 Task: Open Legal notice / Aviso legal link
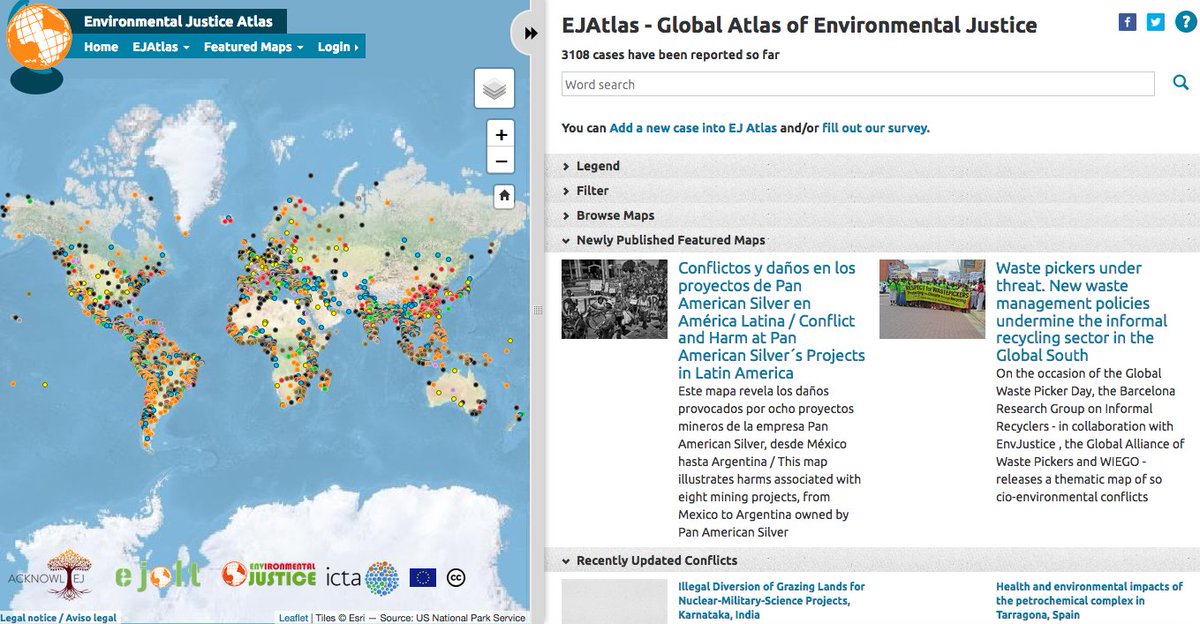pos(58,618)
